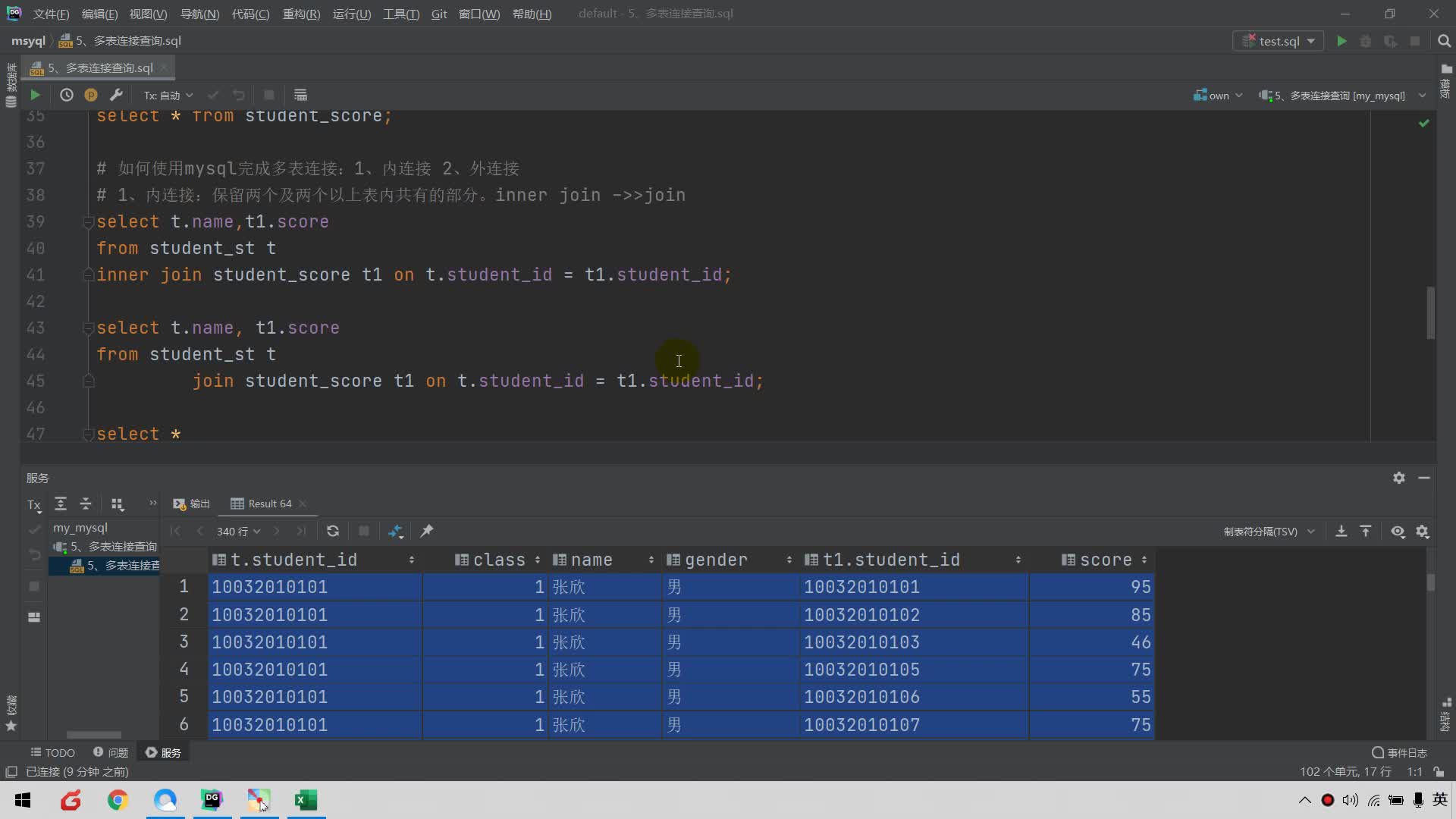Open the DataGrip taskbar icon
This screenshot has height=819, width=1456.
click(212, 799)
